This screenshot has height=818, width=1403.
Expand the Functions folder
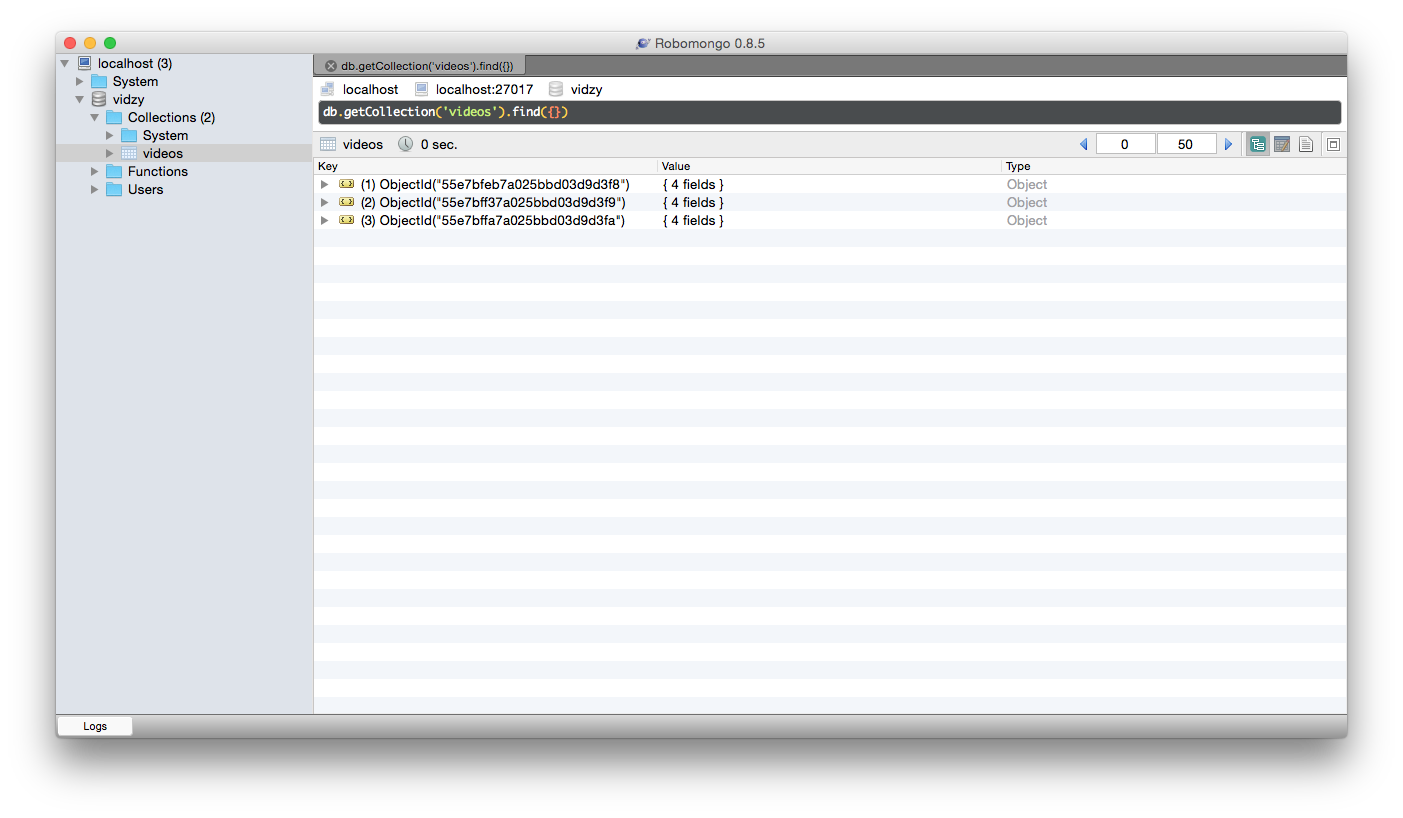coord(95,171)
